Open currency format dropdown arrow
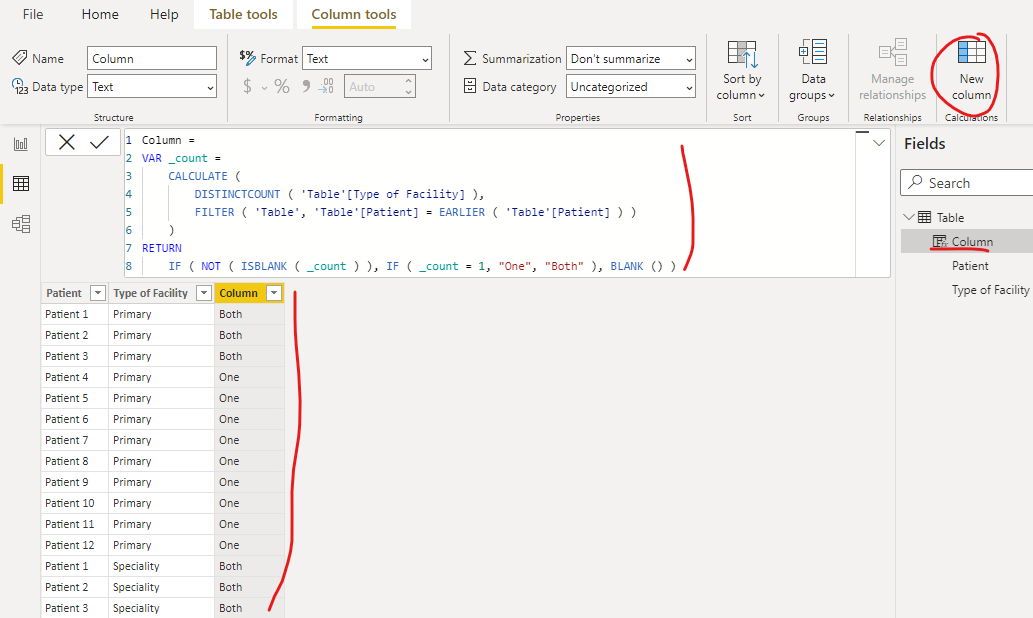The image size is (1033, 618). tap(264, 88)
